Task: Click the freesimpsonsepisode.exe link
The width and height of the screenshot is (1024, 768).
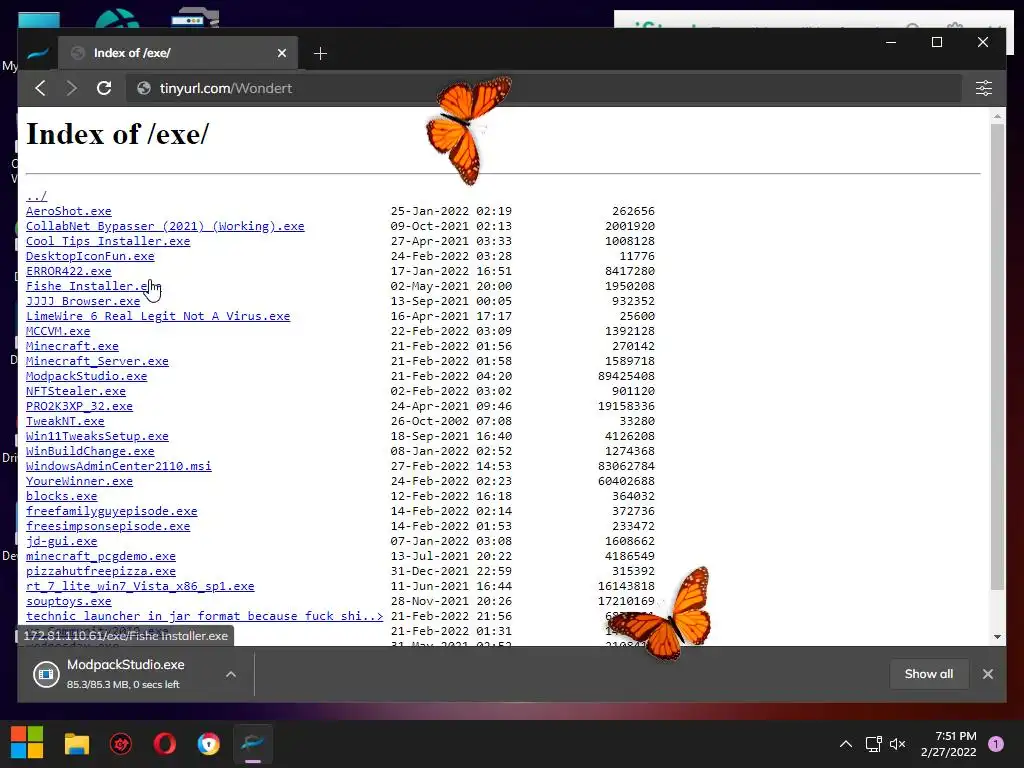Action: [x=108, y=526]
